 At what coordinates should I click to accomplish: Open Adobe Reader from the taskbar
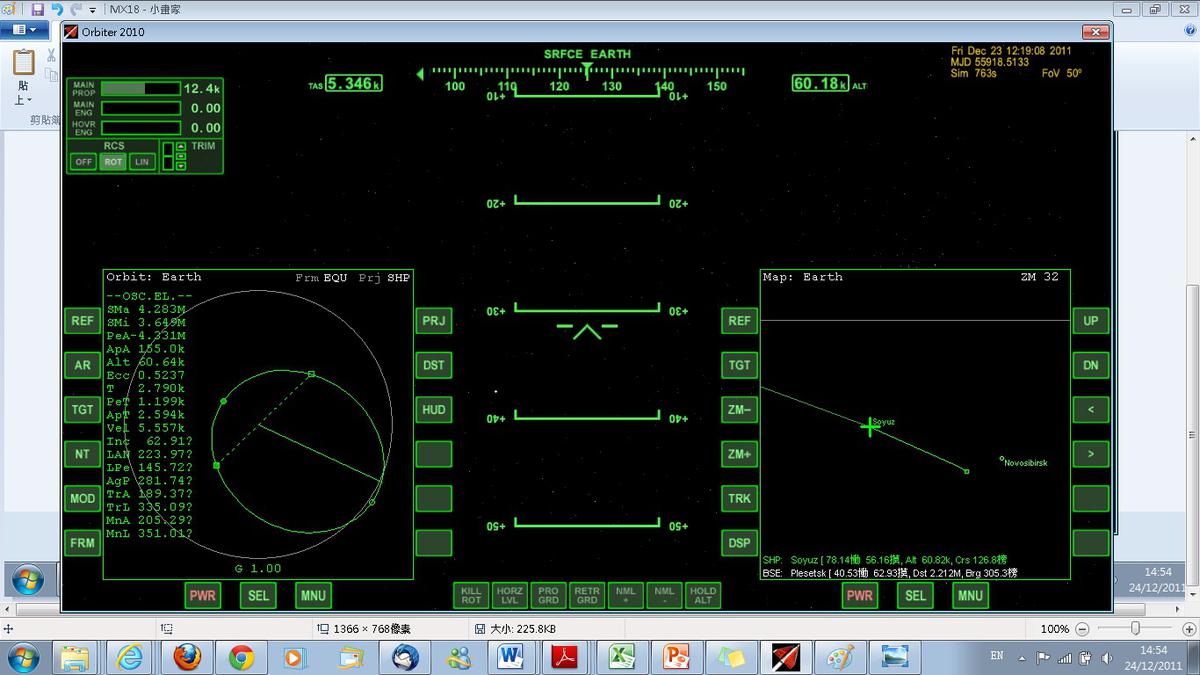coord(566,657)
